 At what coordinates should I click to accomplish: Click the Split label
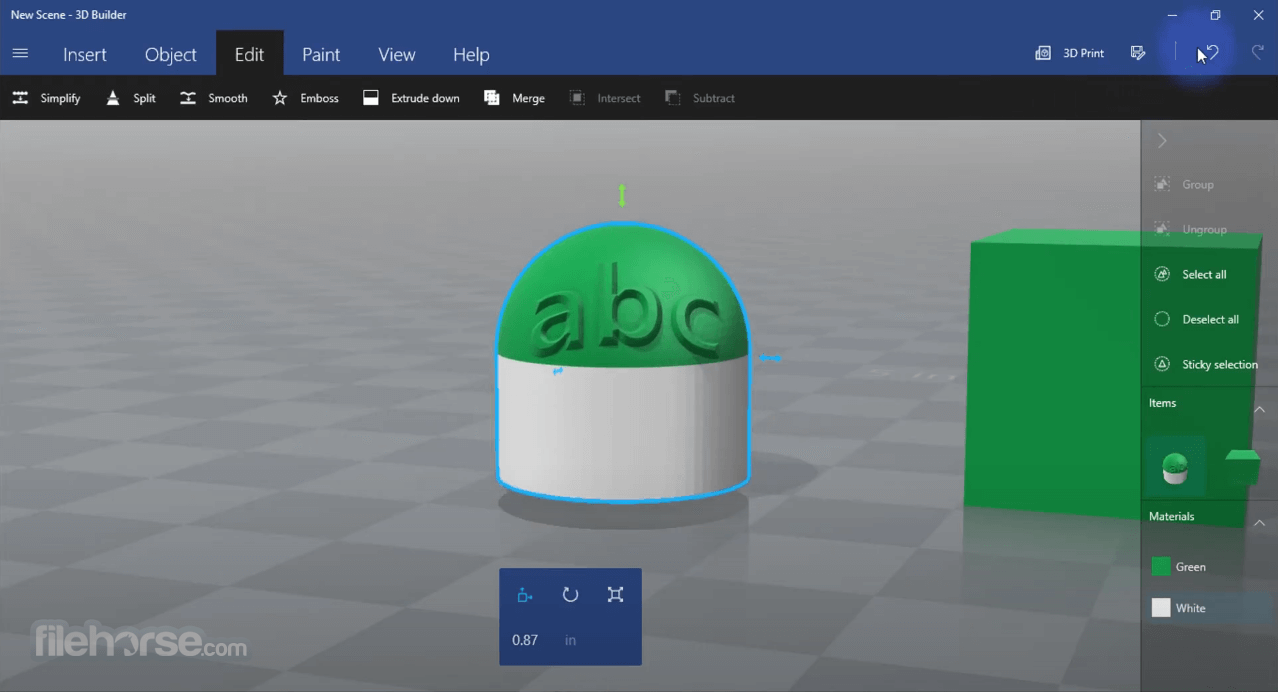pyautogui.click(x=144, y=98)
